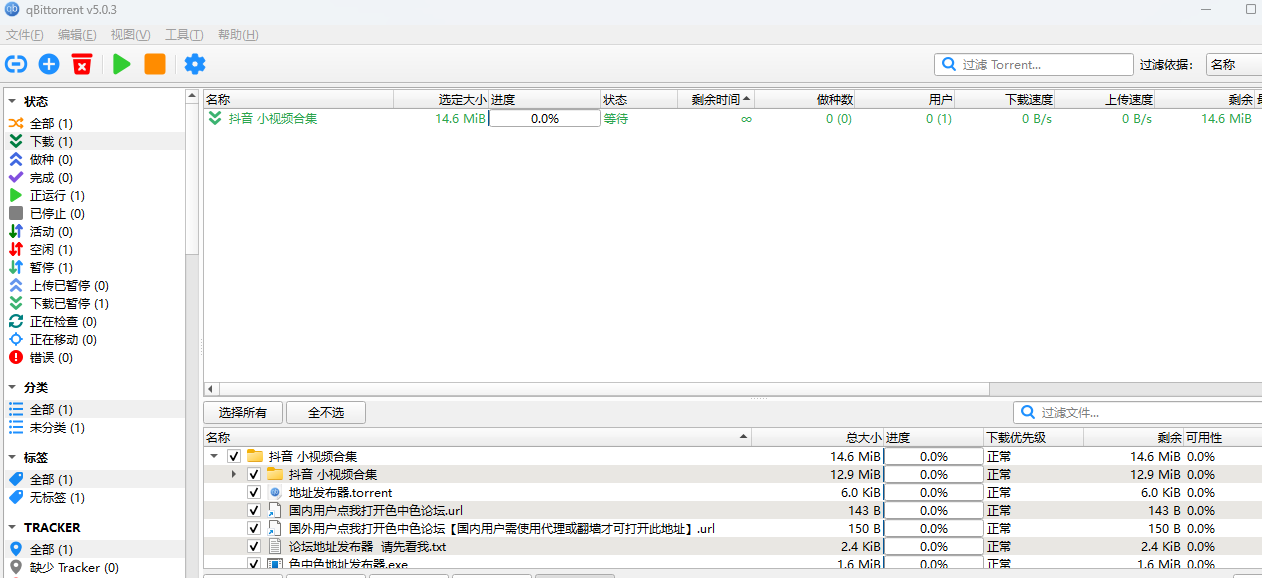This screenshot has width=1262, height=578.
Task: Click the add torrent link toolbar icon
Action: click(16, 64)
